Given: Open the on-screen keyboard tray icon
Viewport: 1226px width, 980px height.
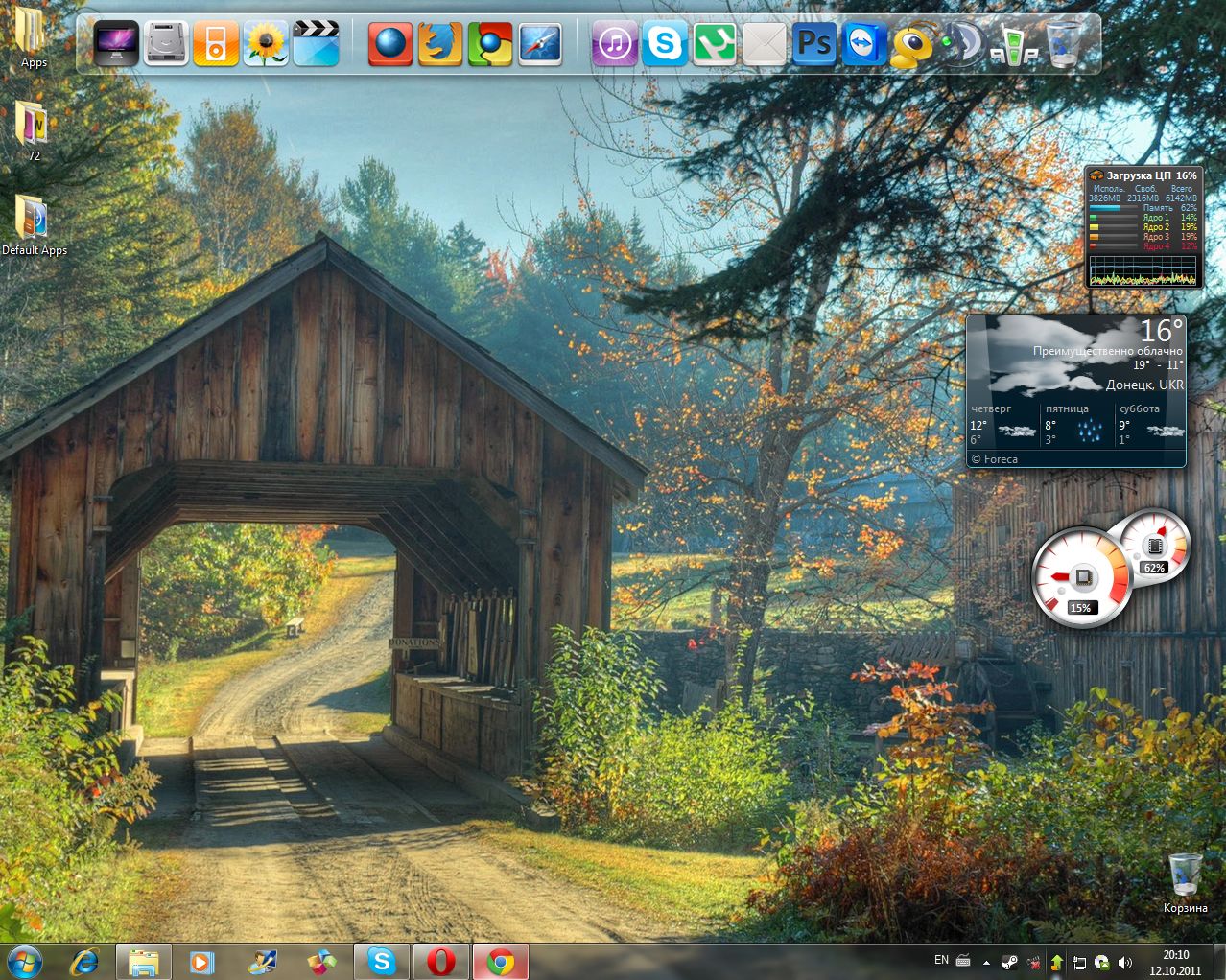Looking at the screenshot, I should pos(963,961).
